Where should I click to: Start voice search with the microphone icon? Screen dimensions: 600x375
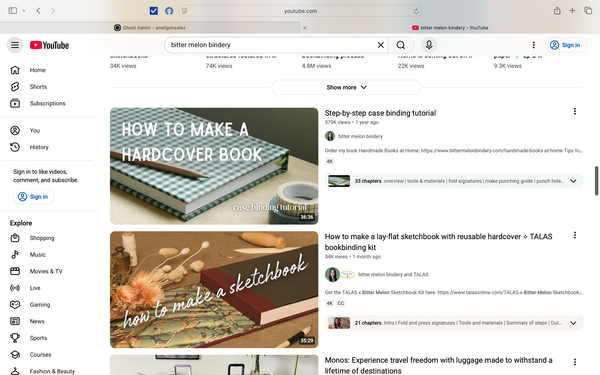(429, 45)
